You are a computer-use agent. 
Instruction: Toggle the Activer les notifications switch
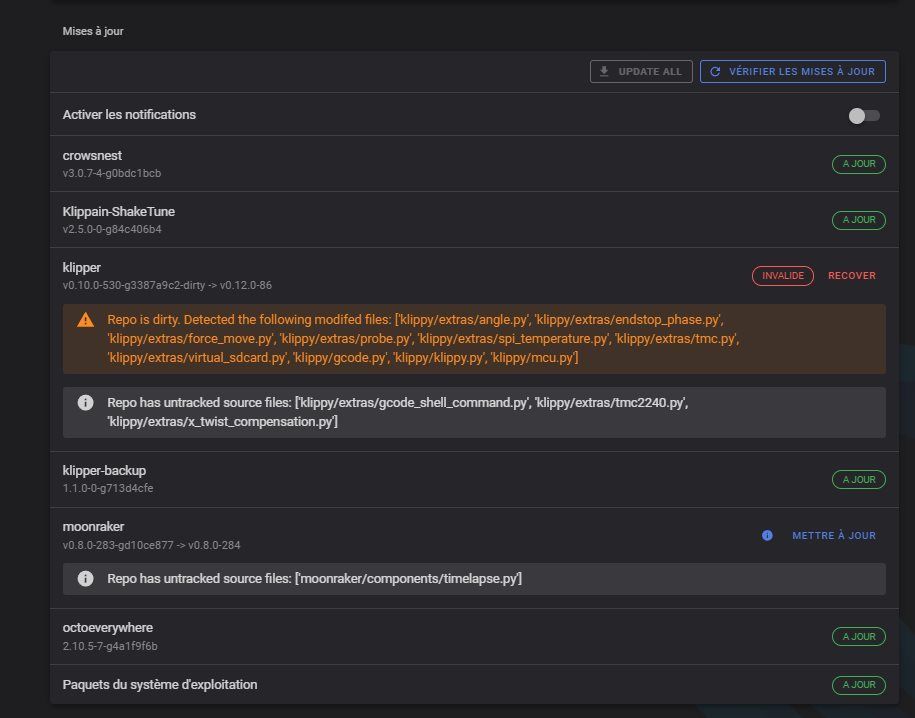(x=864, y=115)
